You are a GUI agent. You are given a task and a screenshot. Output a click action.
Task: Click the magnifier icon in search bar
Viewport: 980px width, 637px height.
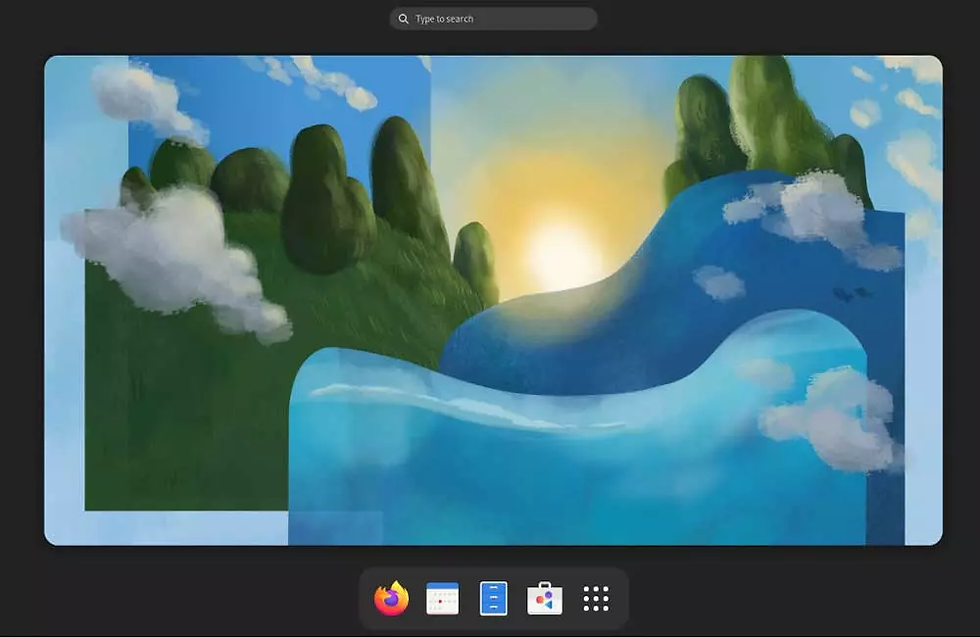(404, 19)
